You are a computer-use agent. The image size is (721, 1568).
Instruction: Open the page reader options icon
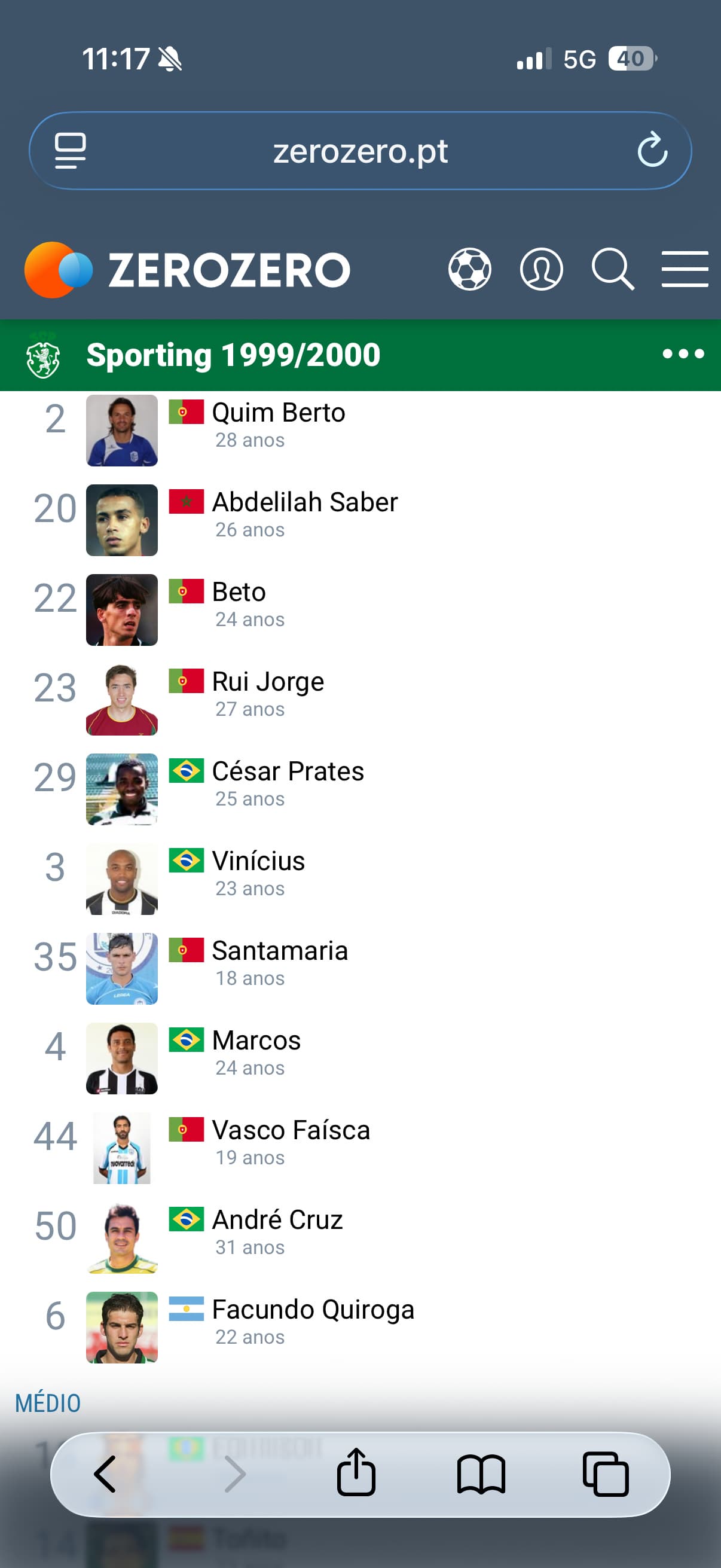70,150
